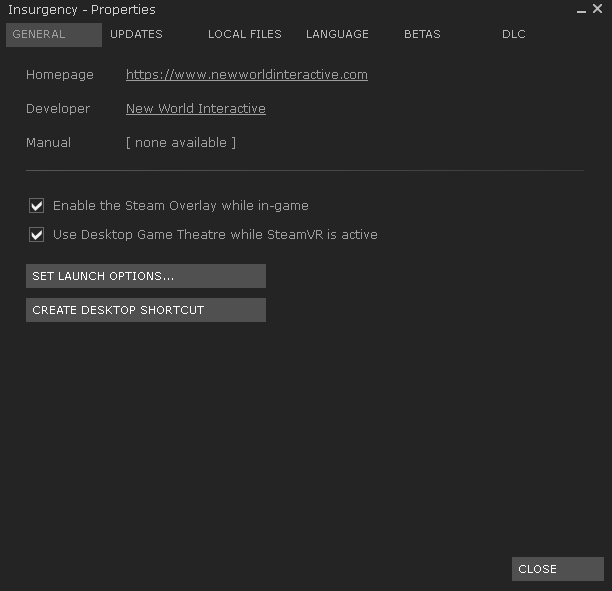Click the Close button at bottom

(558, 569)
